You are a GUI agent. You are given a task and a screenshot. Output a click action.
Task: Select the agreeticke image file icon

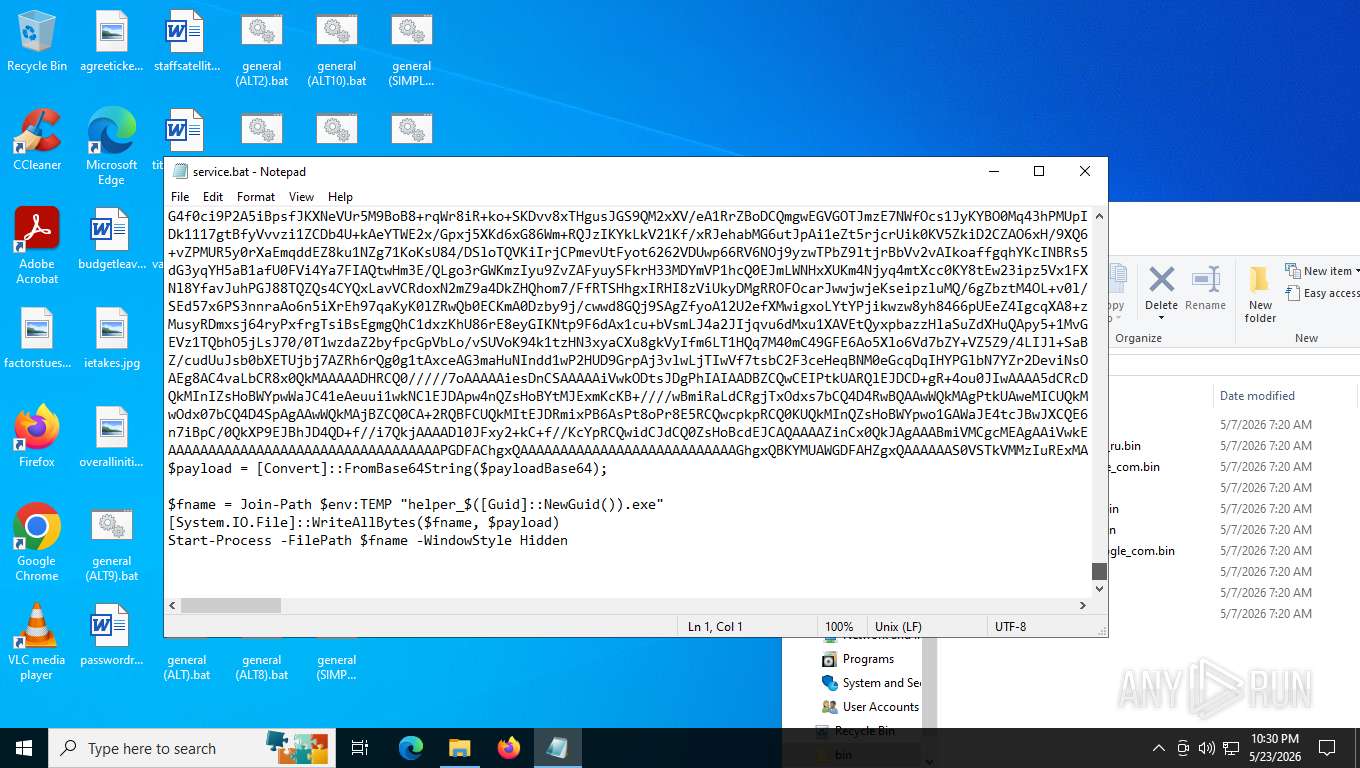point(111,42)
